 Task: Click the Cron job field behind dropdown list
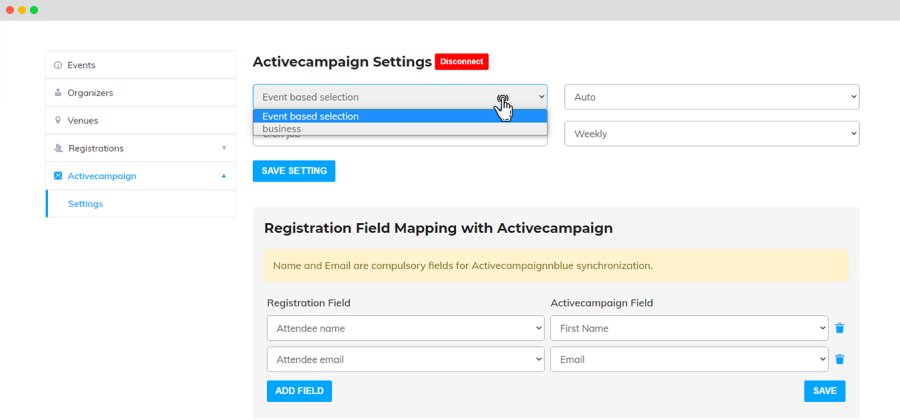tap(400, 141)
